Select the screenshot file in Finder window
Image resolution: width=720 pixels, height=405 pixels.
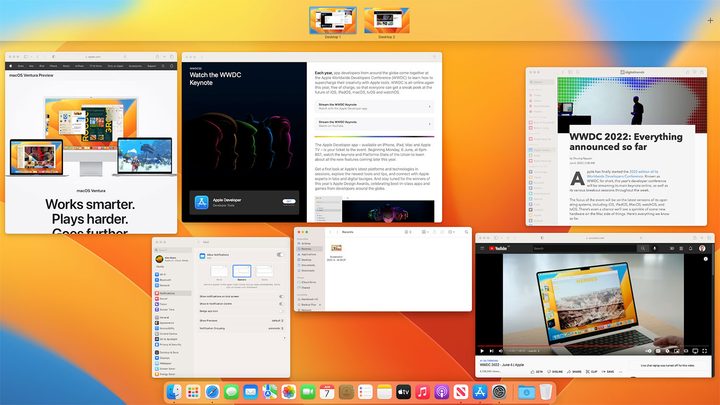[x=336, y=252]
